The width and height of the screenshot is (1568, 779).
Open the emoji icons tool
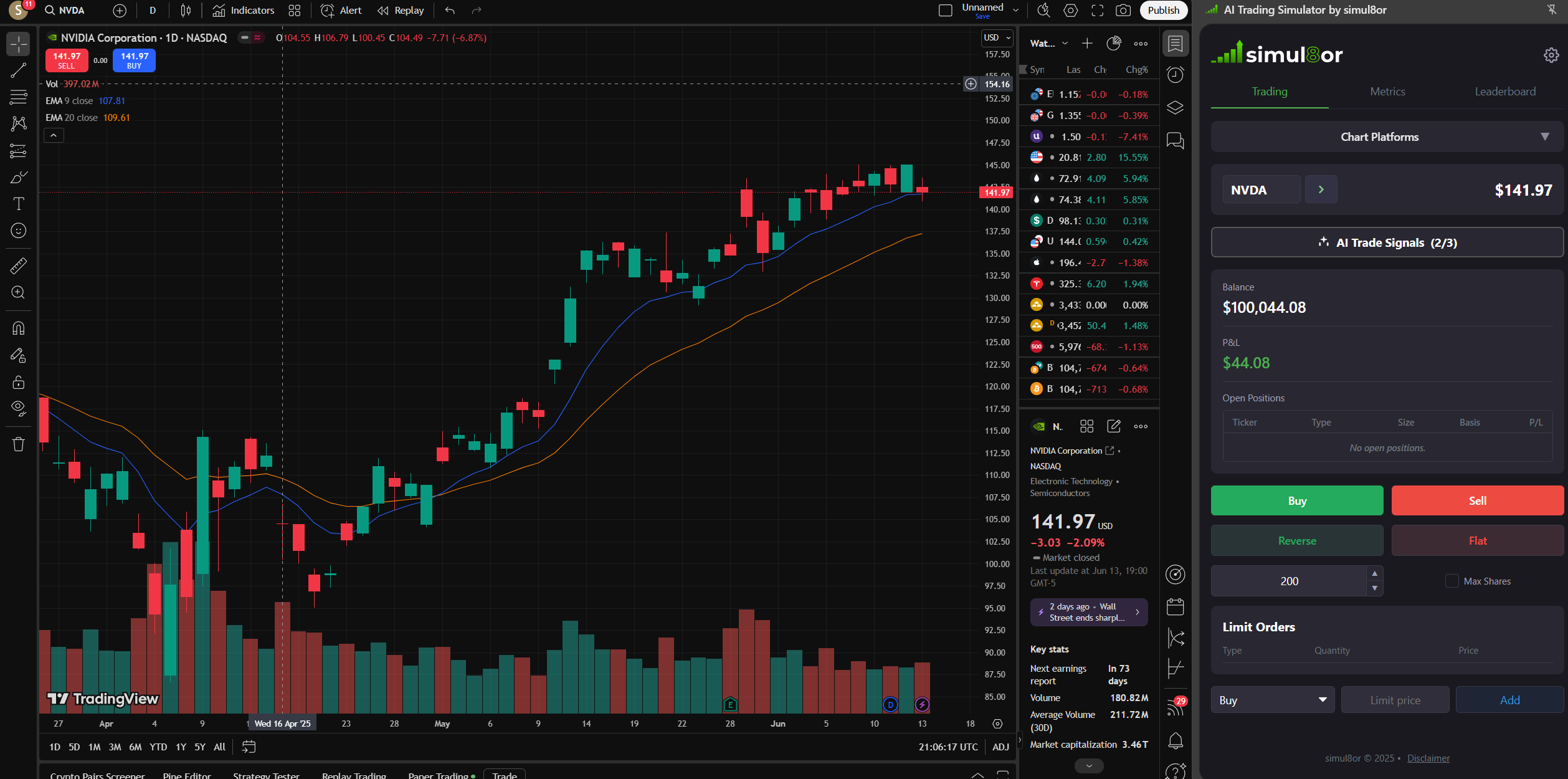tap(19, 231)
